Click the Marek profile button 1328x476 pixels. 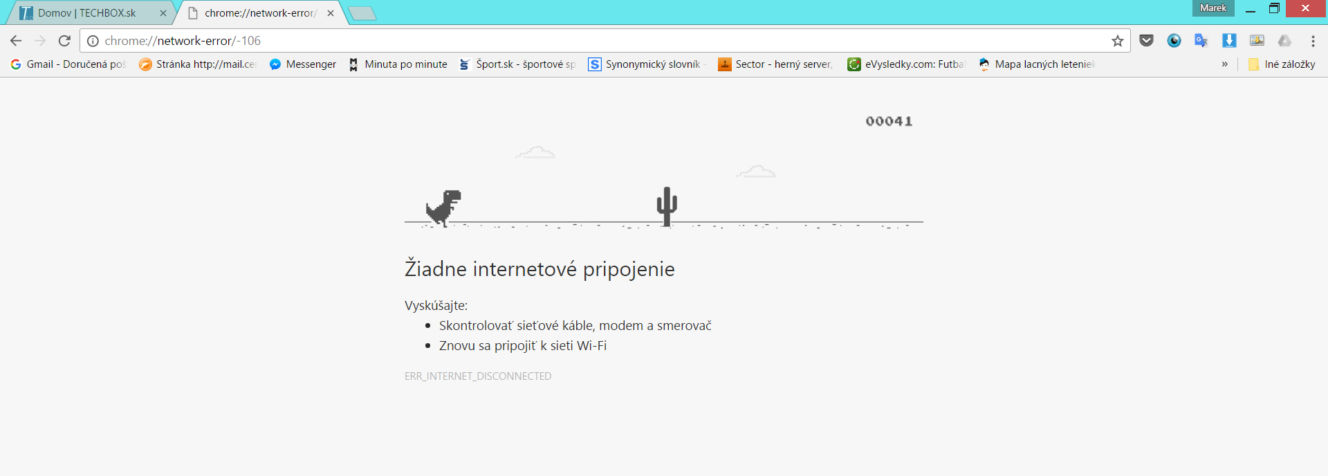click(1213, 8)
